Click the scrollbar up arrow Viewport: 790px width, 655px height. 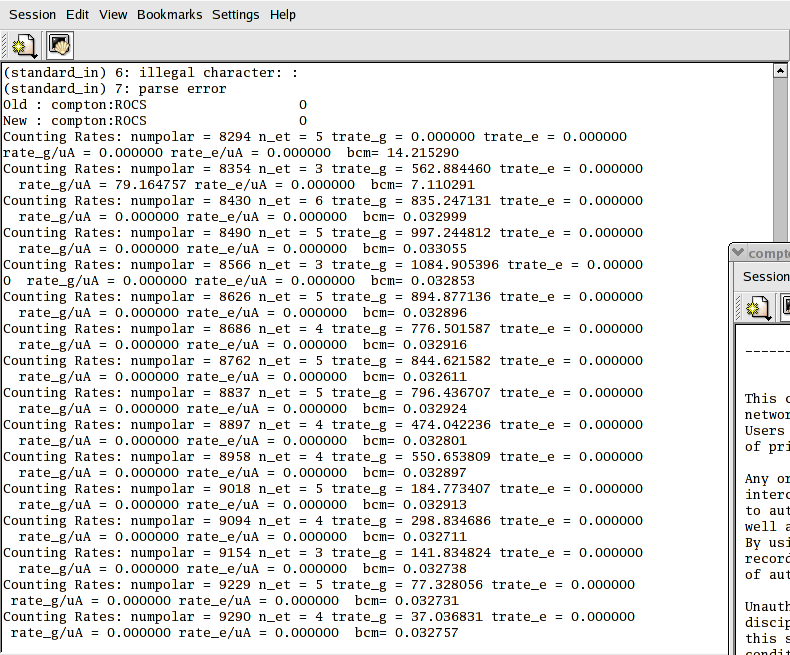point(780,71)
